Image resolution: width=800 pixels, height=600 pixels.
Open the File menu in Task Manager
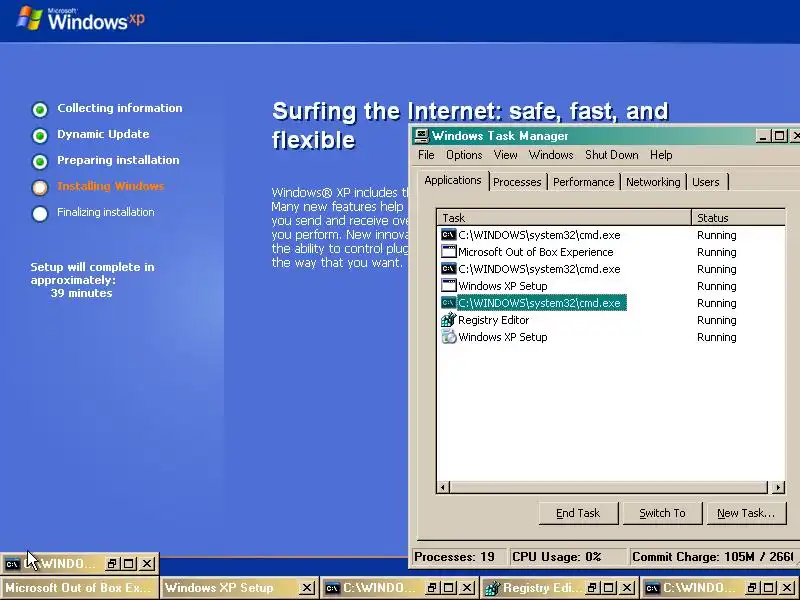(426, 155)
